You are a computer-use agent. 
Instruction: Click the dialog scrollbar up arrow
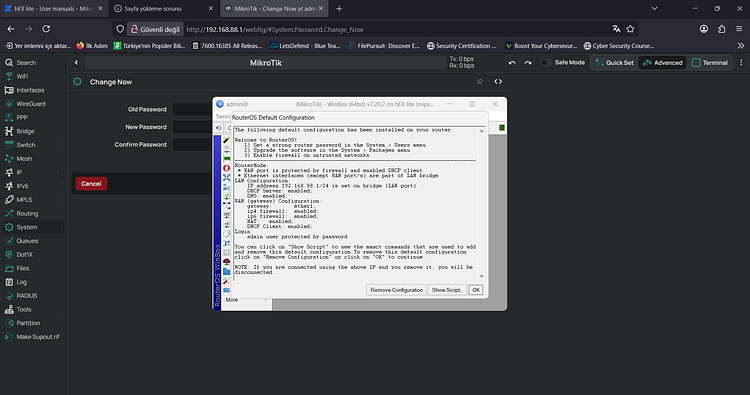click(482, 131)
